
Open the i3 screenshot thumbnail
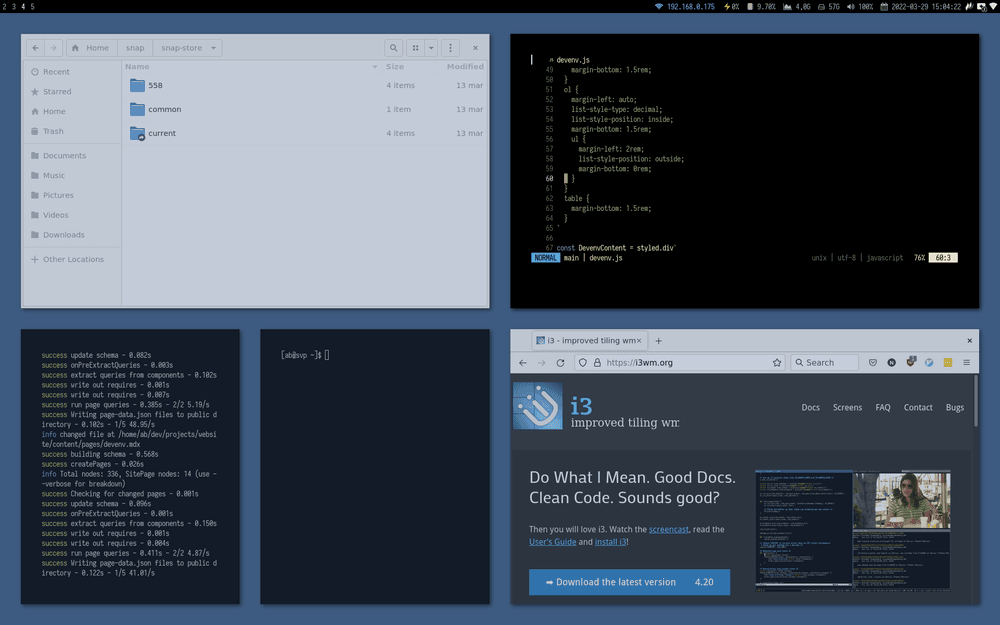pyautogui.click(x=853, y=531)
